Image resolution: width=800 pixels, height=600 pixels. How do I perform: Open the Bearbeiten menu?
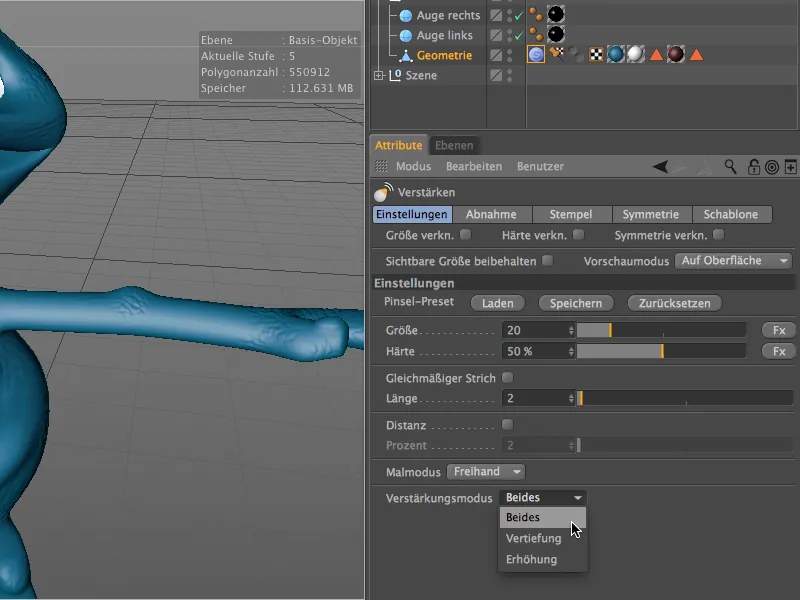(x=473, y=166)
